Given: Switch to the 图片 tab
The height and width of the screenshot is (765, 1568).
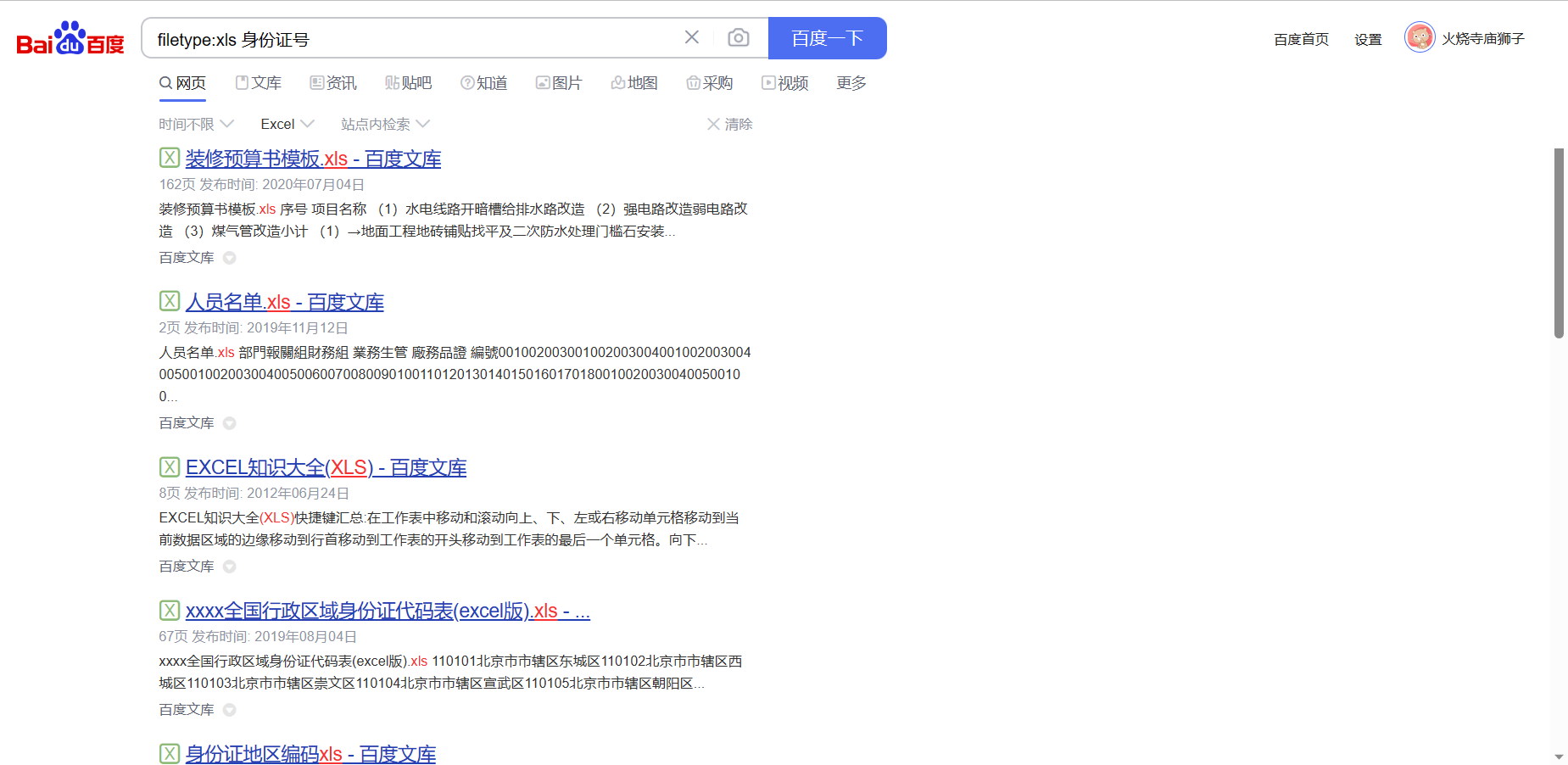Looking at the screenshot, I should (x=559, y=83).
